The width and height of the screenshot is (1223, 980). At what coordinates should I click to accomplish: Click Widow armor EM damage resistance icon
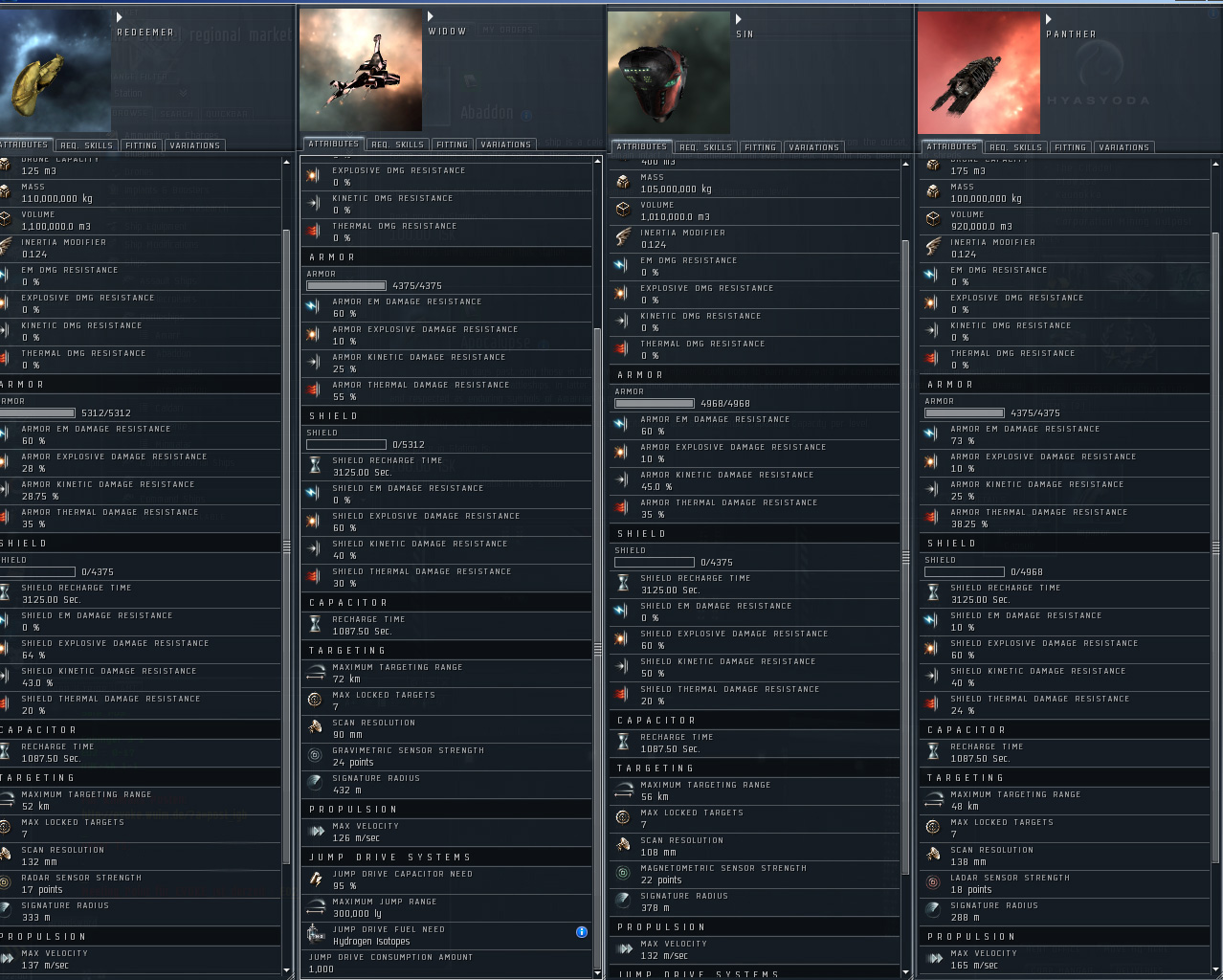[313, 307]
